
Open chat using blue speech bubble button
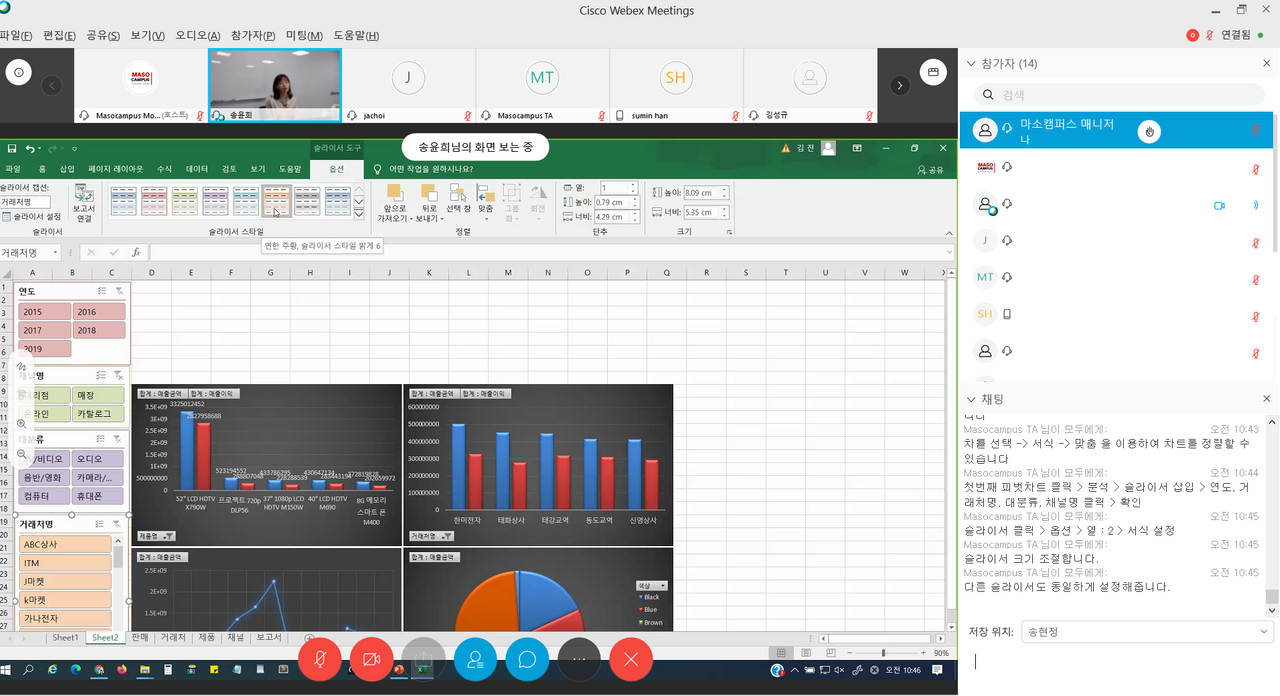pyautogui.click(x=527, y=659)
